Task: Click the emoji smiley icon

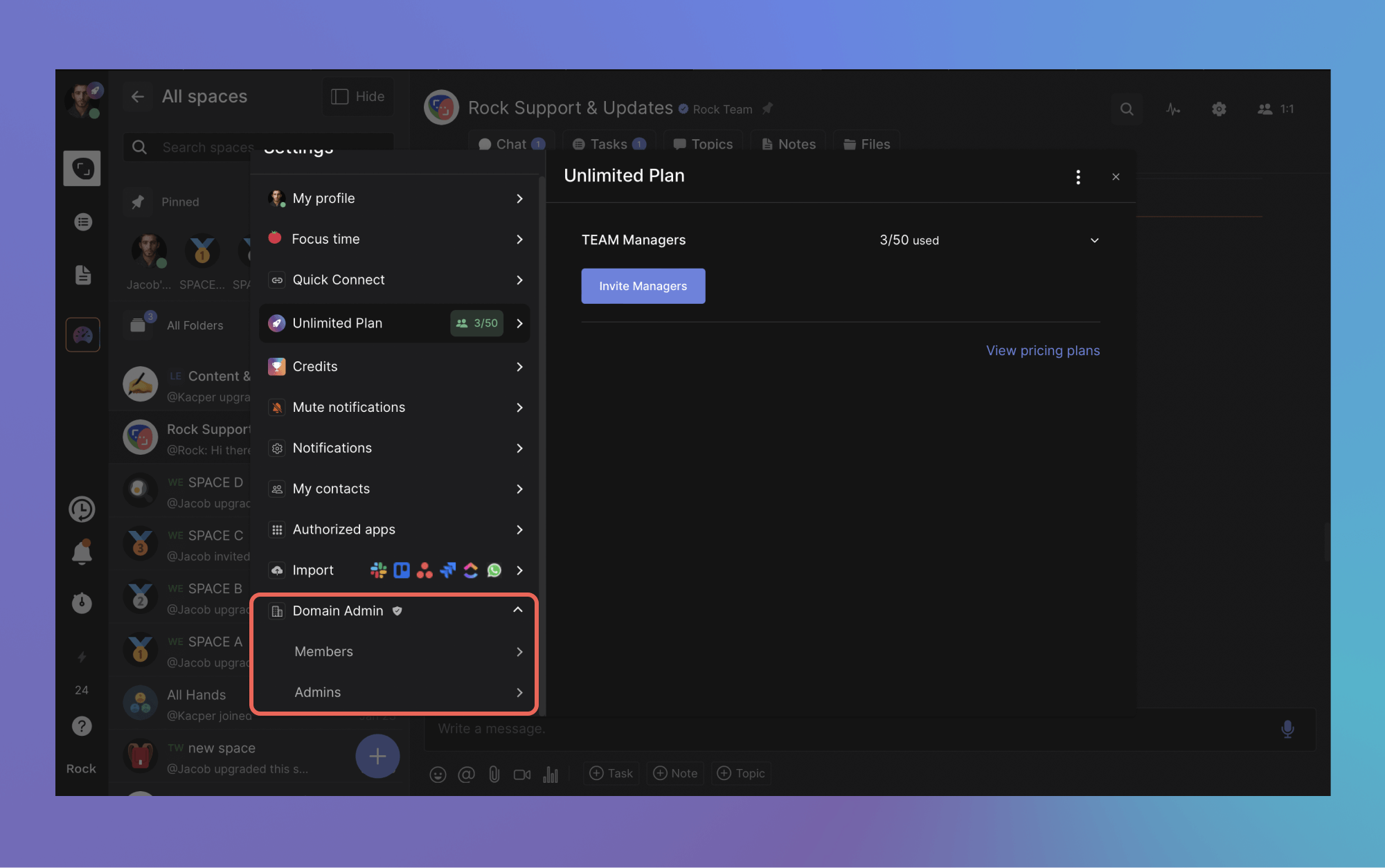Action: [438, 774]
